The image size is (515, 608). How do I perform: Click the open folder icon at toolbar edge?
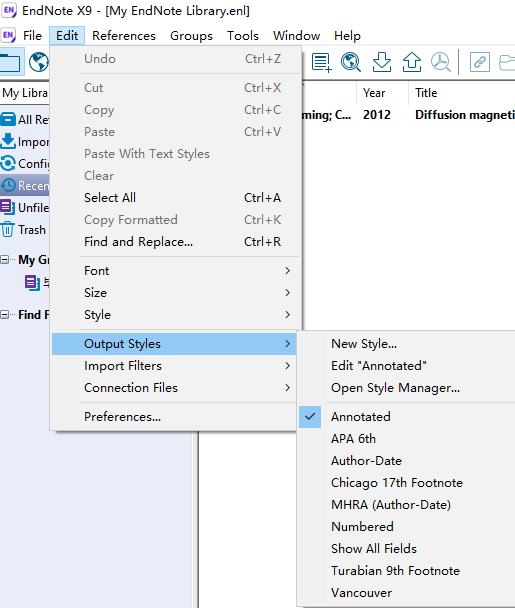(507, 62)
